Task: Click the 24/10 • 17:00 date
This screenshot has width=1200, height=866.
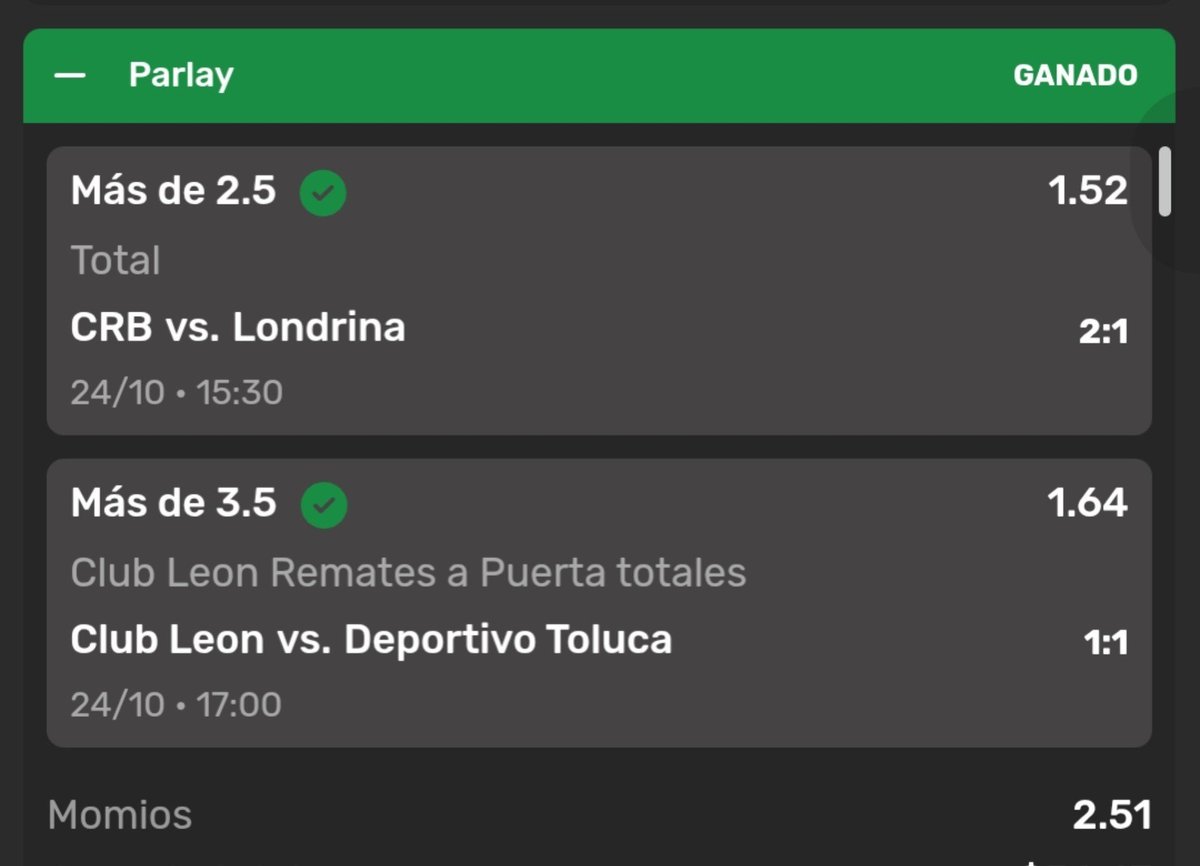Action: [176, 704]
